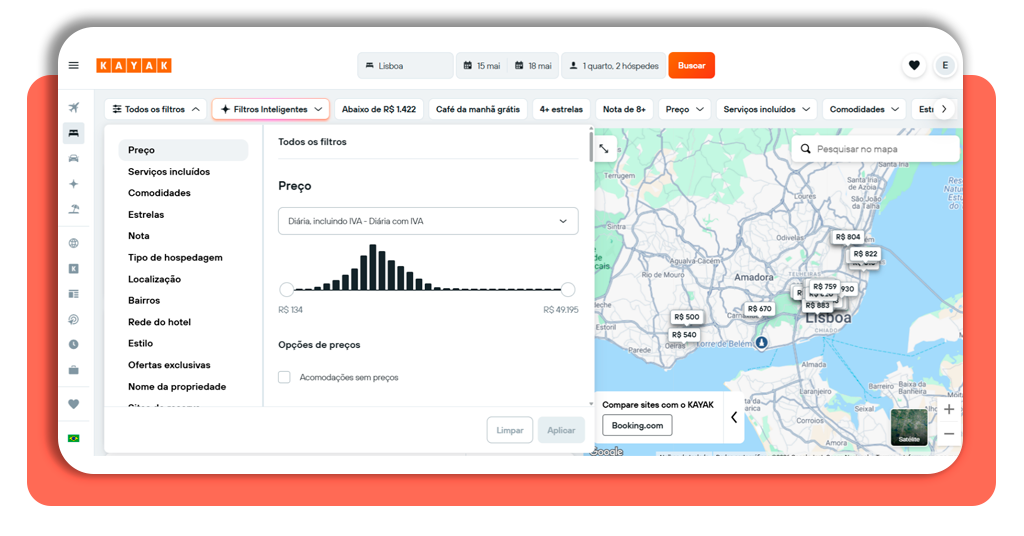1024x536 pixels.
Task: Collapse the 'Todos os filtros' dropdown
Action: pyautogui.click(x=155, y=109)
